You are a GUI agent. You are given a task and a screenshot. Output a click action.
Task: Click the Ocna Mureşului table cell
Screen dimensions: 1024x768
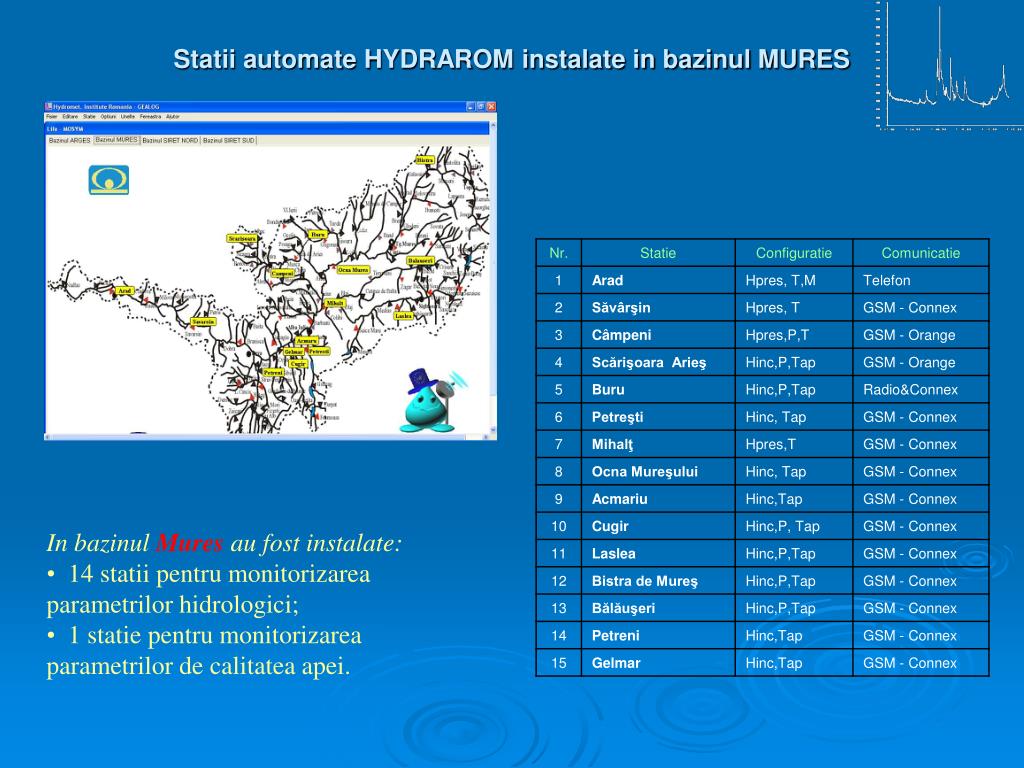[x=658, y=472]
